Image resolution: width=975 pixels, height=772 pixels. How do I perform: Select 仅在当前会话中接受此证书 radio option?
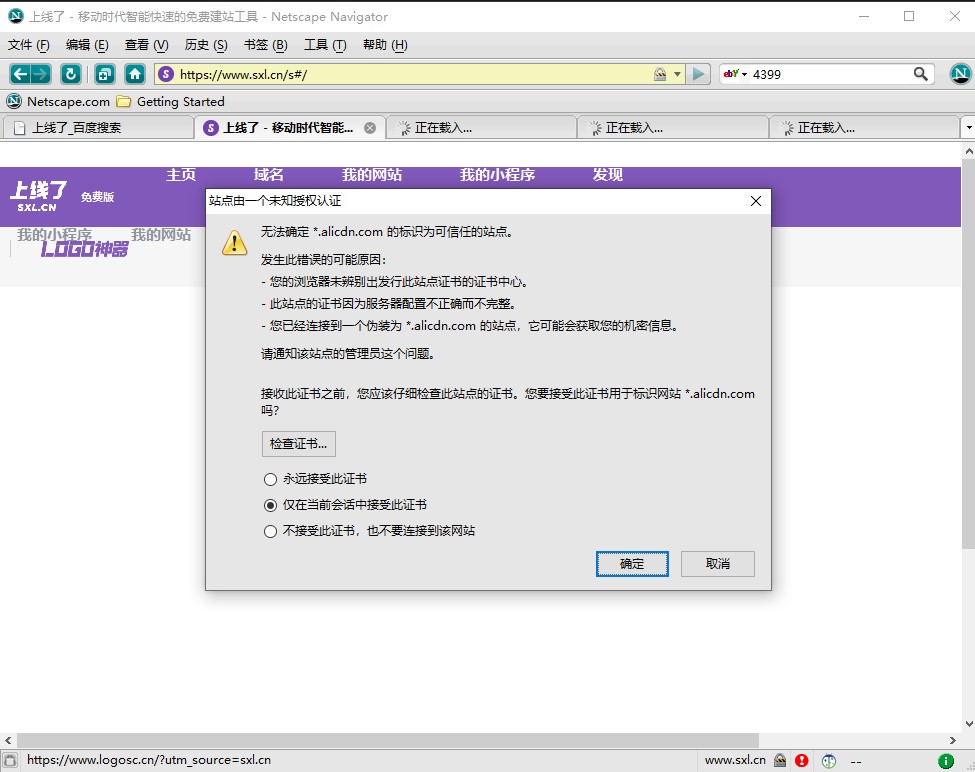pyautogui.click(x=270, y=505)
